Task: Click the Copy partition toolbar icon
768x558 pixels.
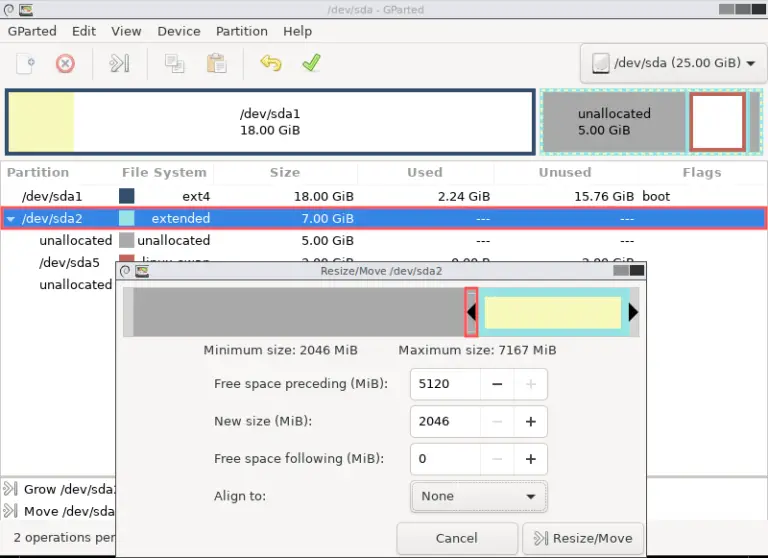Action: [175, 63]
